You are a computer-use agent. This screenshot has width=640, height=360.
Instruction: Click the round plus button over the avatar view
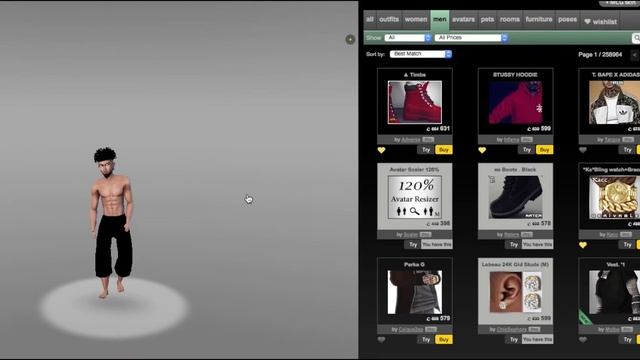pyautogui.click(x=350, y=39)
